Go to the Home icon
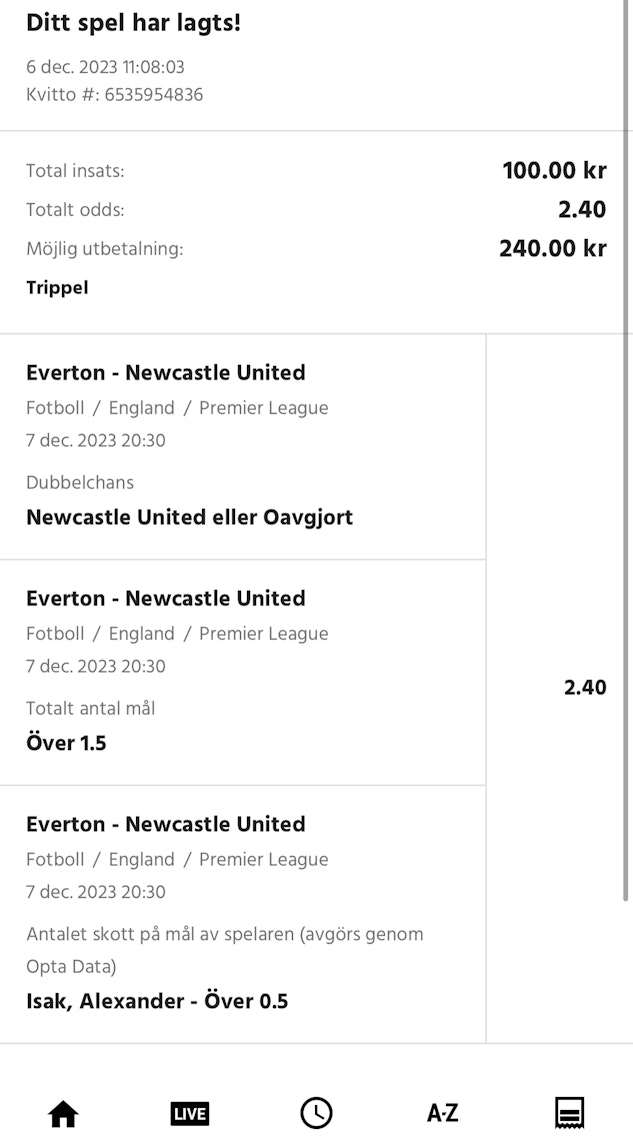This screenshot has height=1146, width=633. [63, 1113]
